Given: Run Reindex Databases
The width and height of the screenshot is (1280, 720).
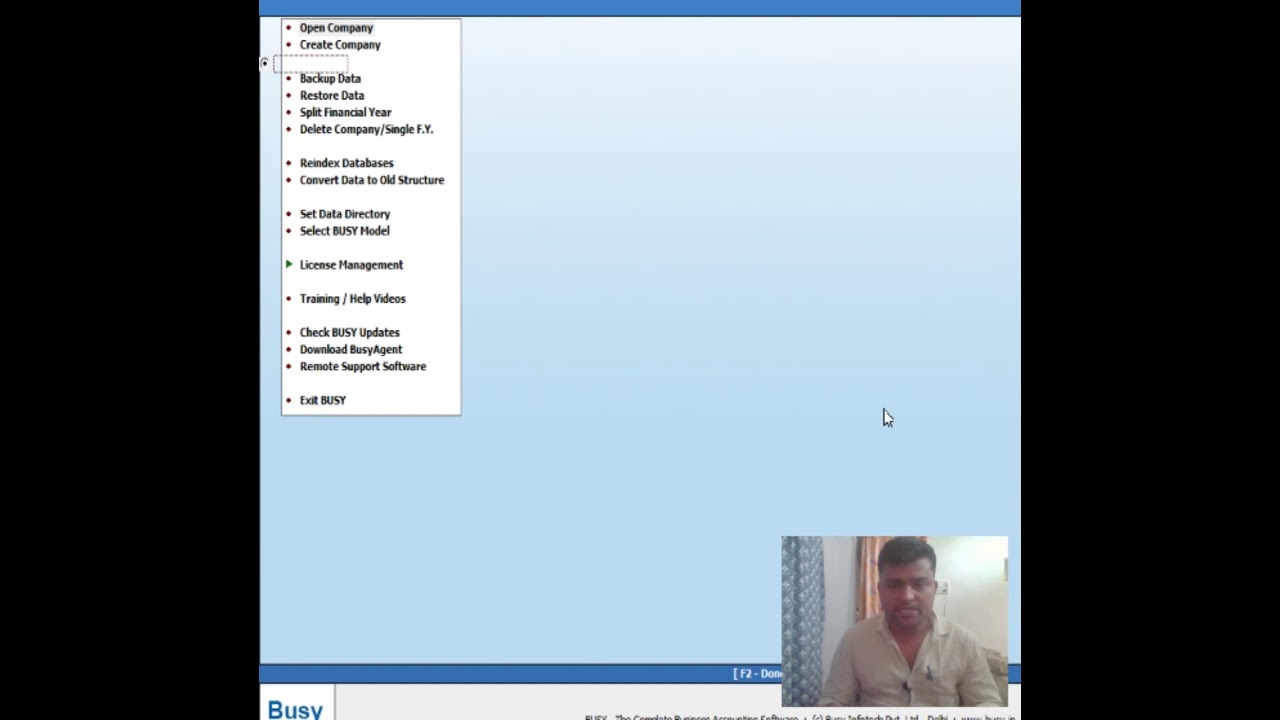Looking at the screenshot, I should click(x=346, y=163).
